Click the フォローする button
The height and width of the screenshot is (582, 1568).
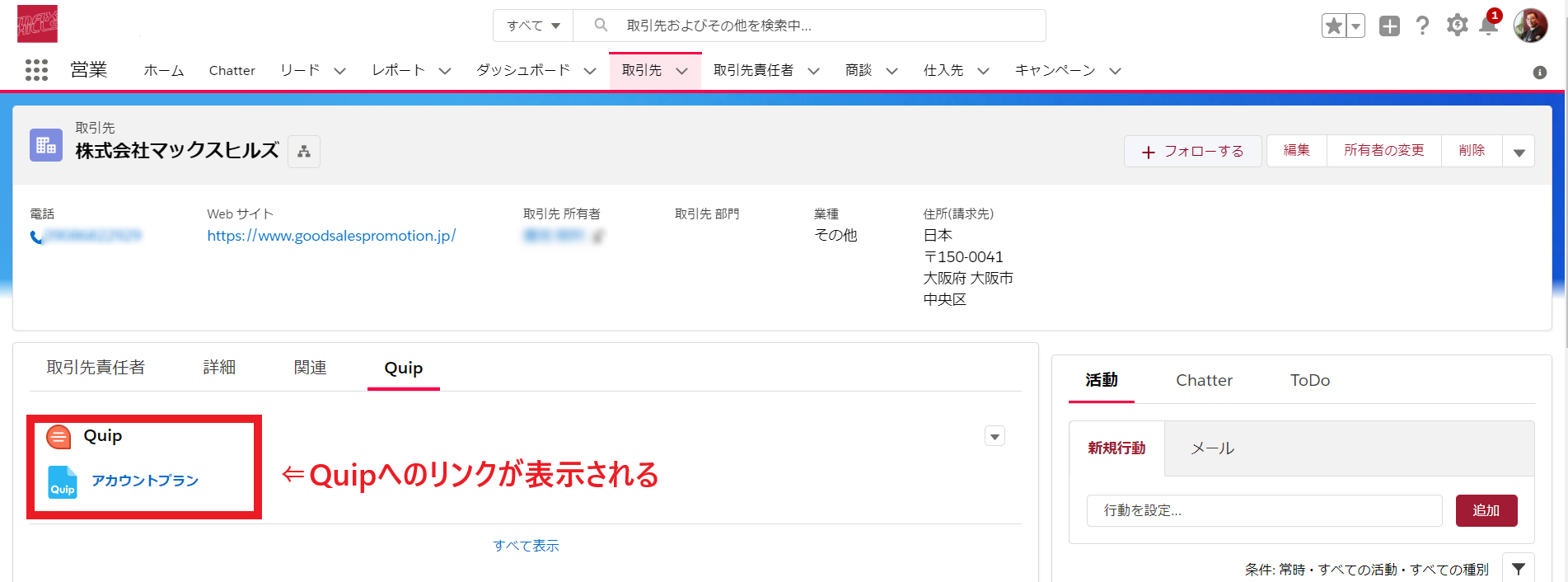[1192, 152]
